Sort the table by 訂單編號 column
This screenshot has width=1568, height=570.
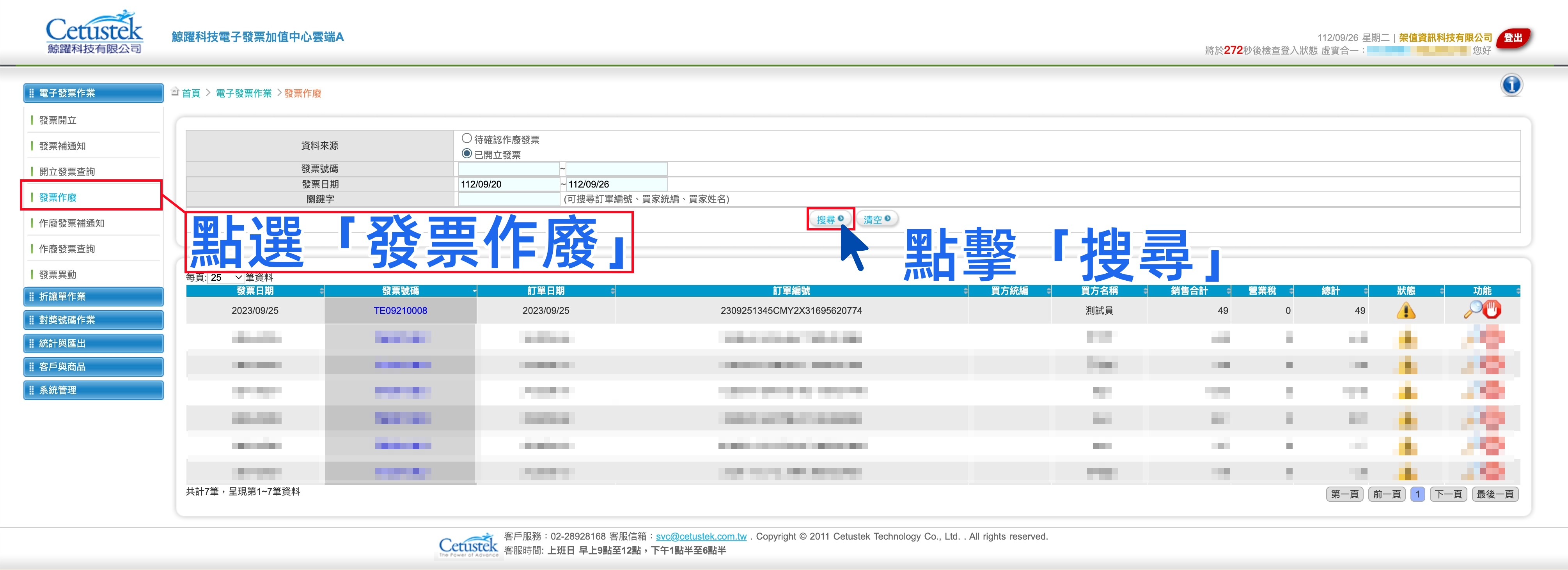click(791, 291)
